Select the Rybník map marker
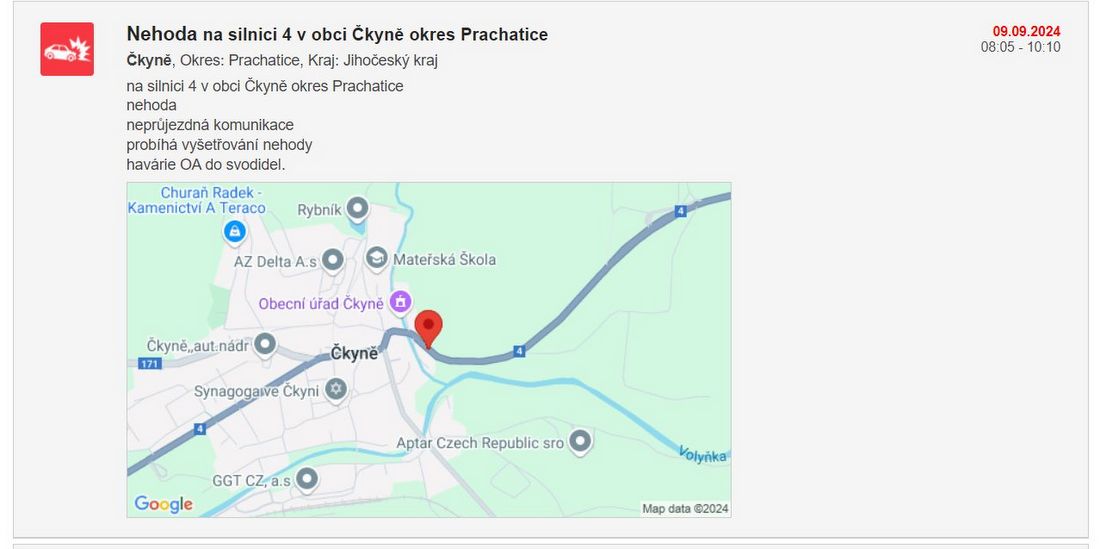The width and height of the screenshot is (1100, 549). coord(358,208)
